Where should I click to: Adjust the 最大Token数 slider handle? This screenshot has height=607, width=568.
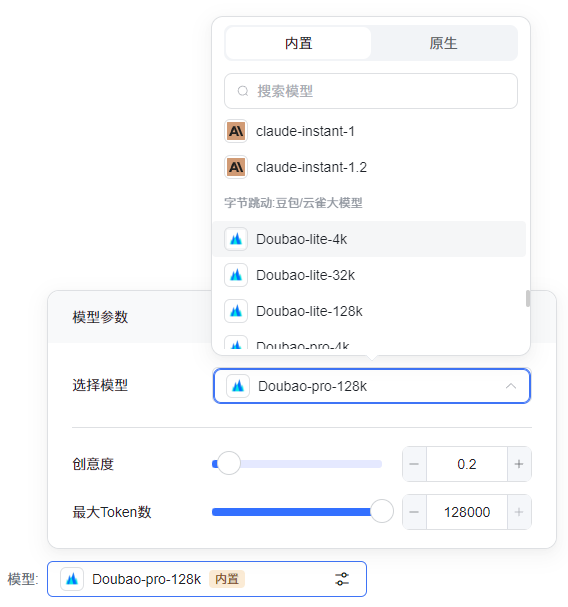click(382, 511)
